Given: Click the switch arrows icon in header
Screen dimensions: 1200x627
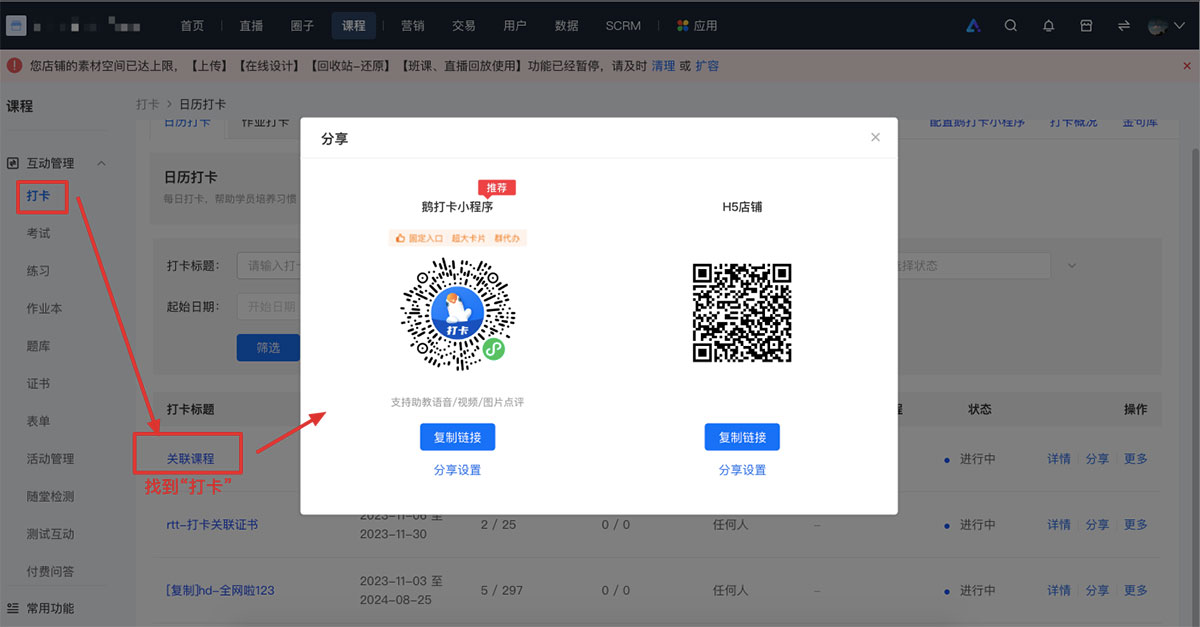Looking at the screenshot, I should (1123, 26).
